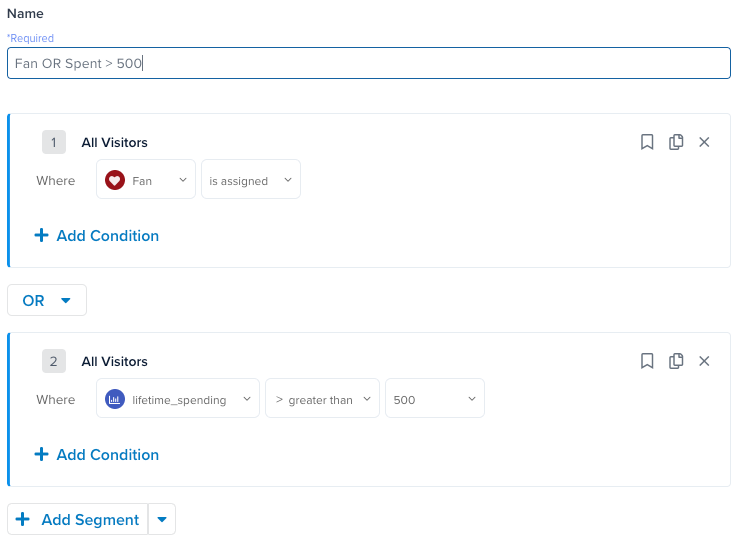
Task: Open the 'greater than' operator dropdown
Action: 322,400
